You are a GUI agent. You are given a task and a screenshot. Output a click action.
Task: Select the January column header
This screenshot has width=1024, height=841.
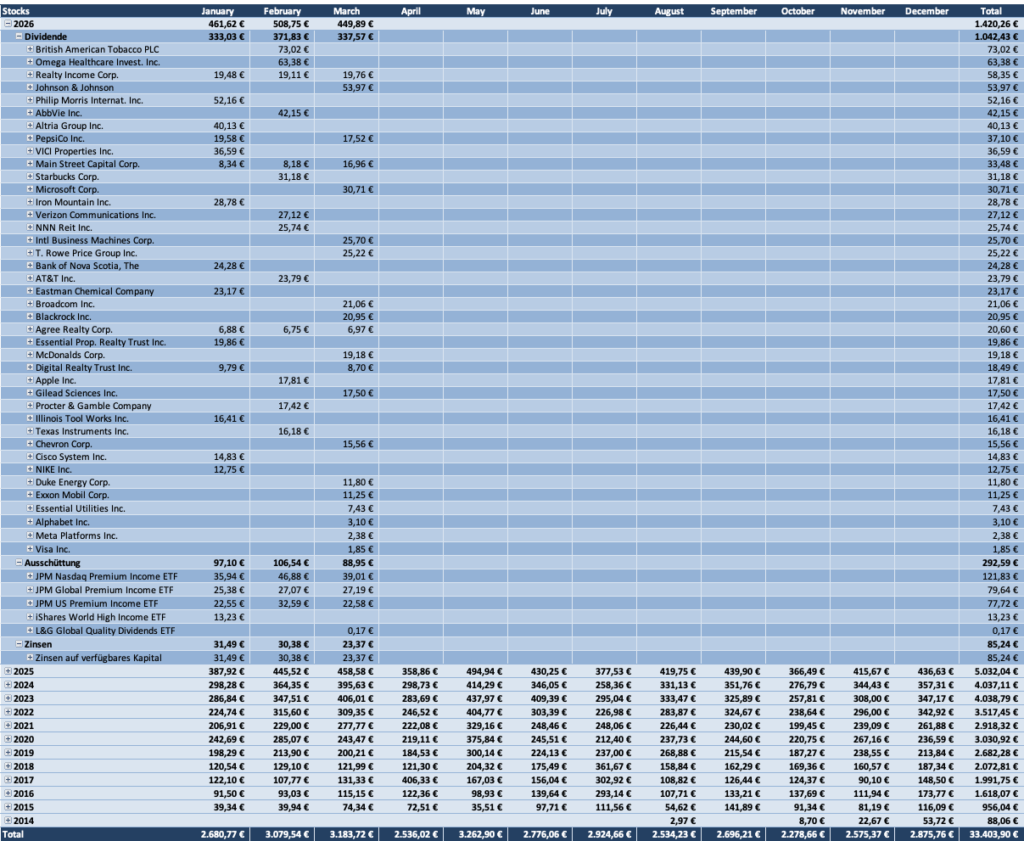[218, 11]
